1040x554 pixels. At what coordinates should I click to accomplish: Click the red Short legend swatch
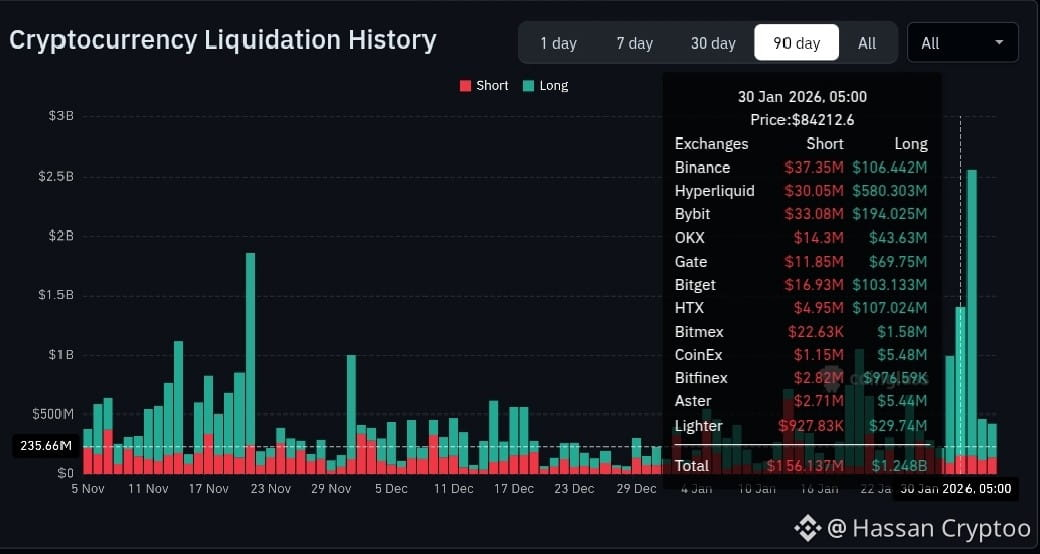point(465,86)
